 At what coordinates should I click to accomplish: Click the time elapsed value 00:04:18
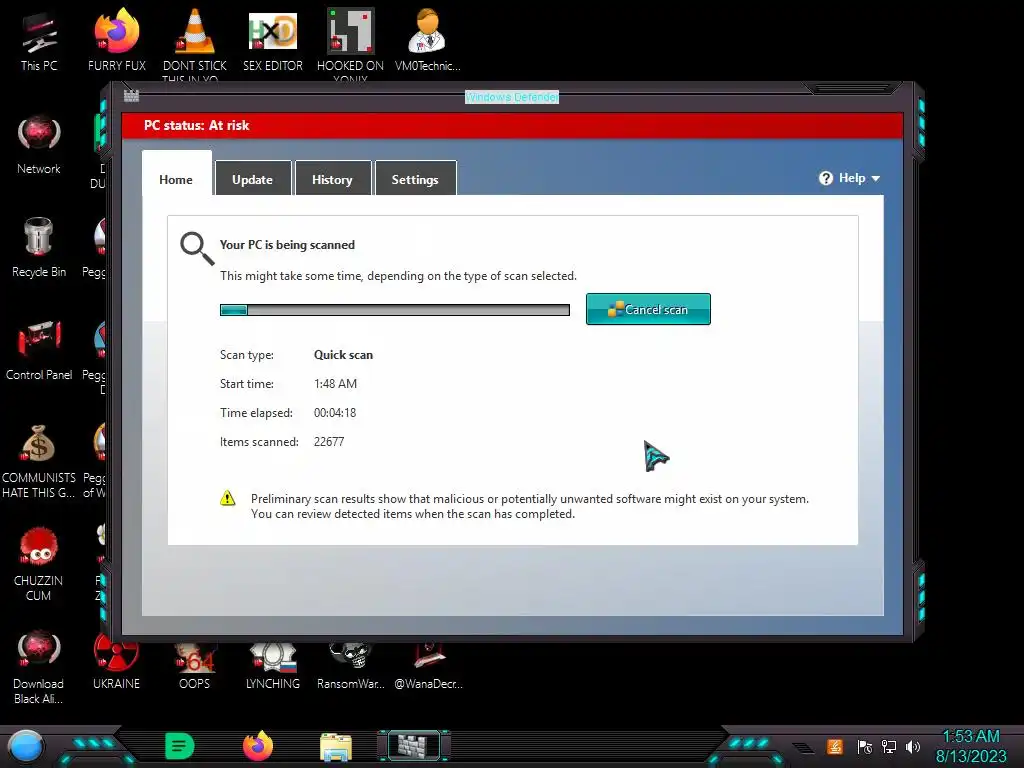pyautogui.click(x=335, y=413)
